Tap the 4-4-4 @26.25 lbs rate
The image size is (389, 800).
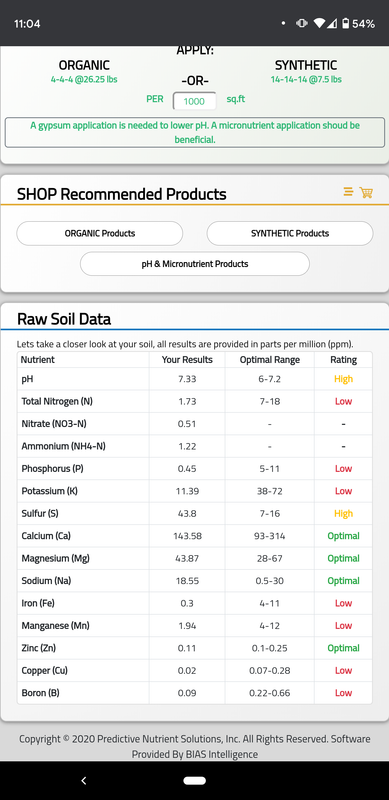click(x=84, y=80)
